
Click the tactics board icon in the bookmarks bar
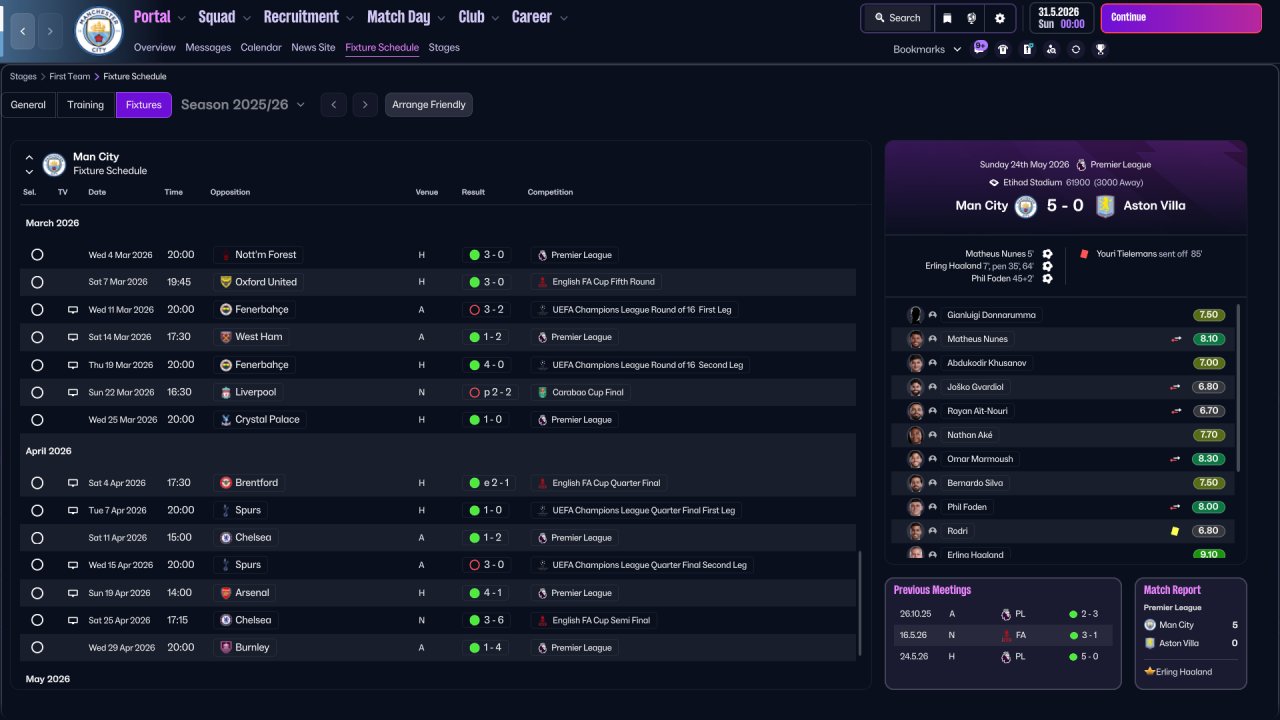pyautogui.click(x=1027, y=49)
